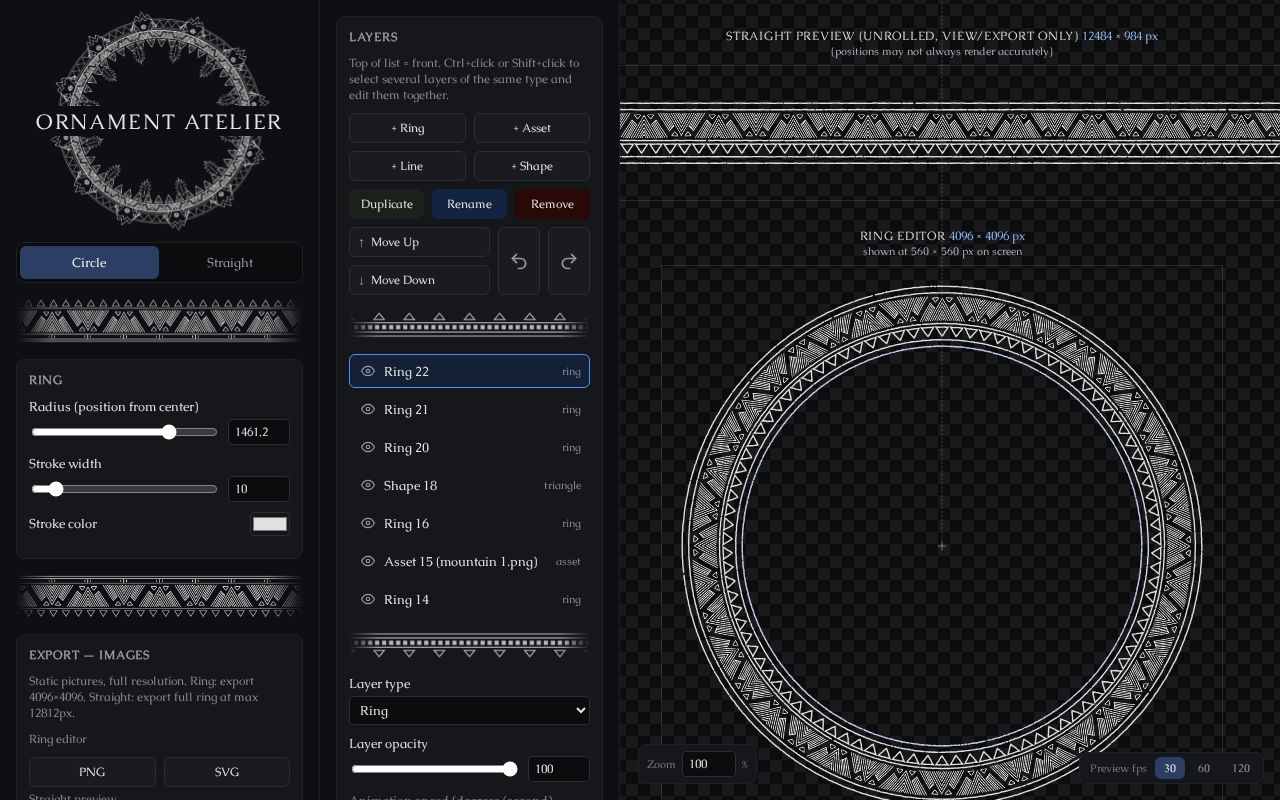Image resolution: width=1280 pixels, height=800 pixels.
Task: Set preview fps to 30
Action: point(1170,768)
